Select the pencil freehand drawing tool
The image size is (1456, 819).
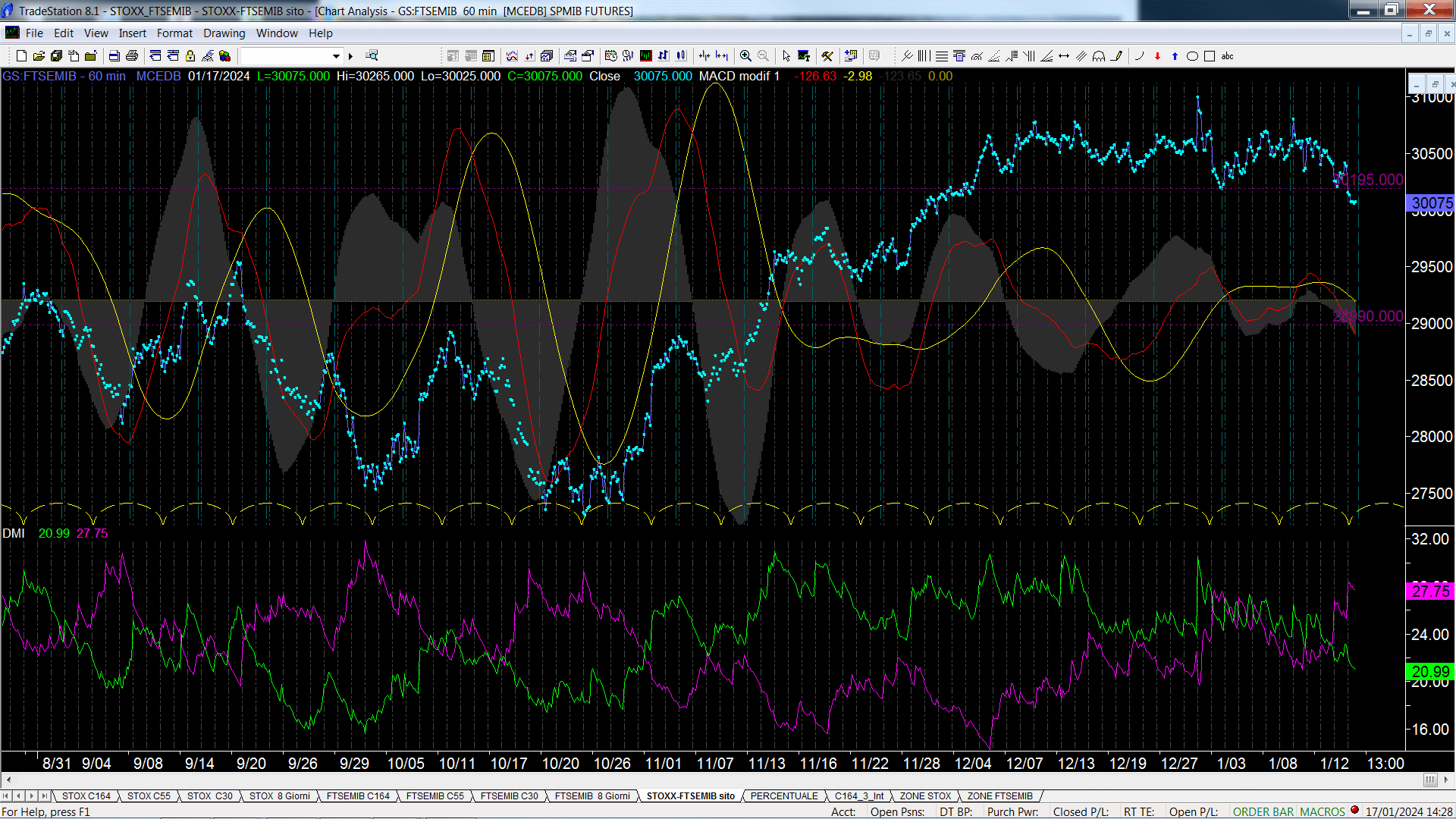tap(1116, 56)
